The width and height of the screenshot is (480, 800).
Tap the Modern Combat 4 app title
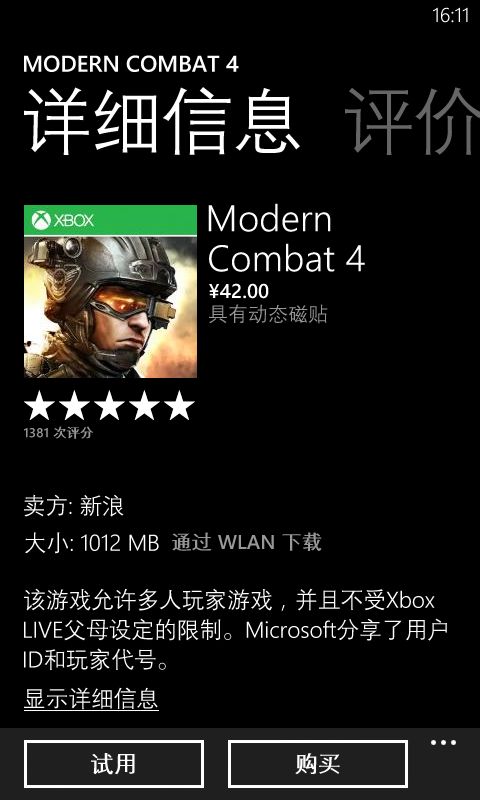(286, 239)
